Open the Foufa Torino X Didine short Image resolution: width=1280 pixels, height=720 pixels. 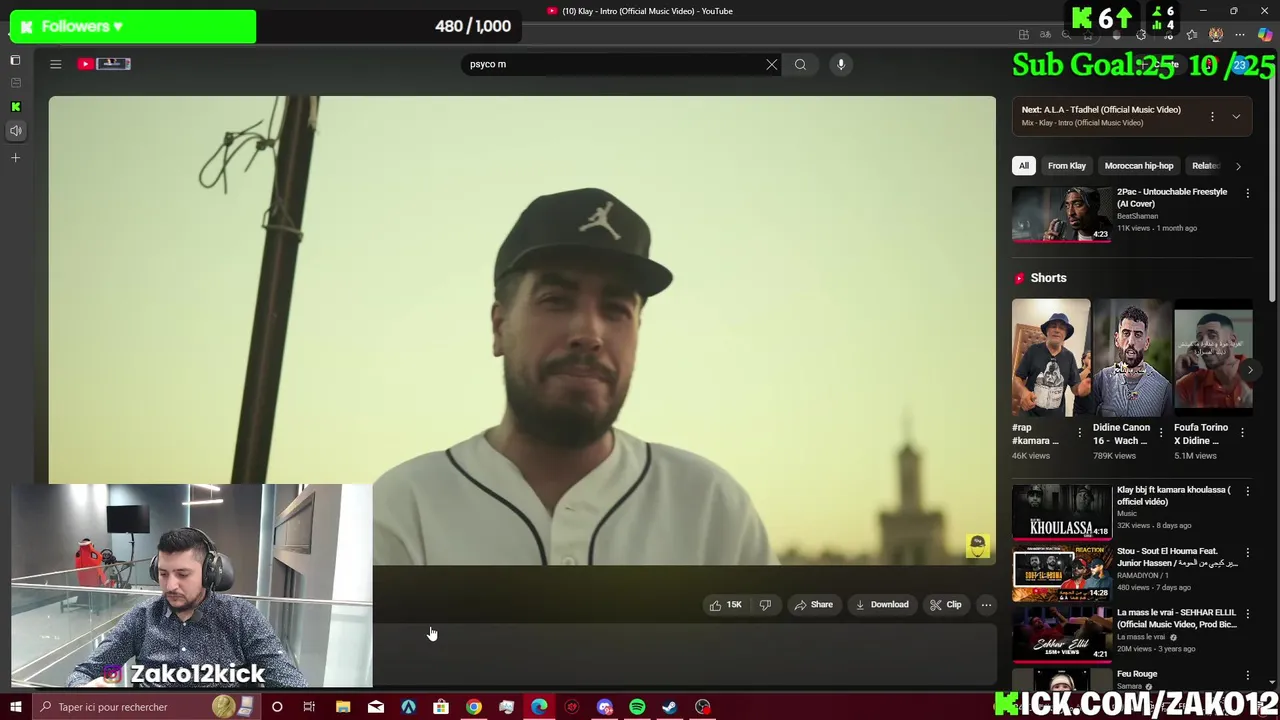point(1213,357)
